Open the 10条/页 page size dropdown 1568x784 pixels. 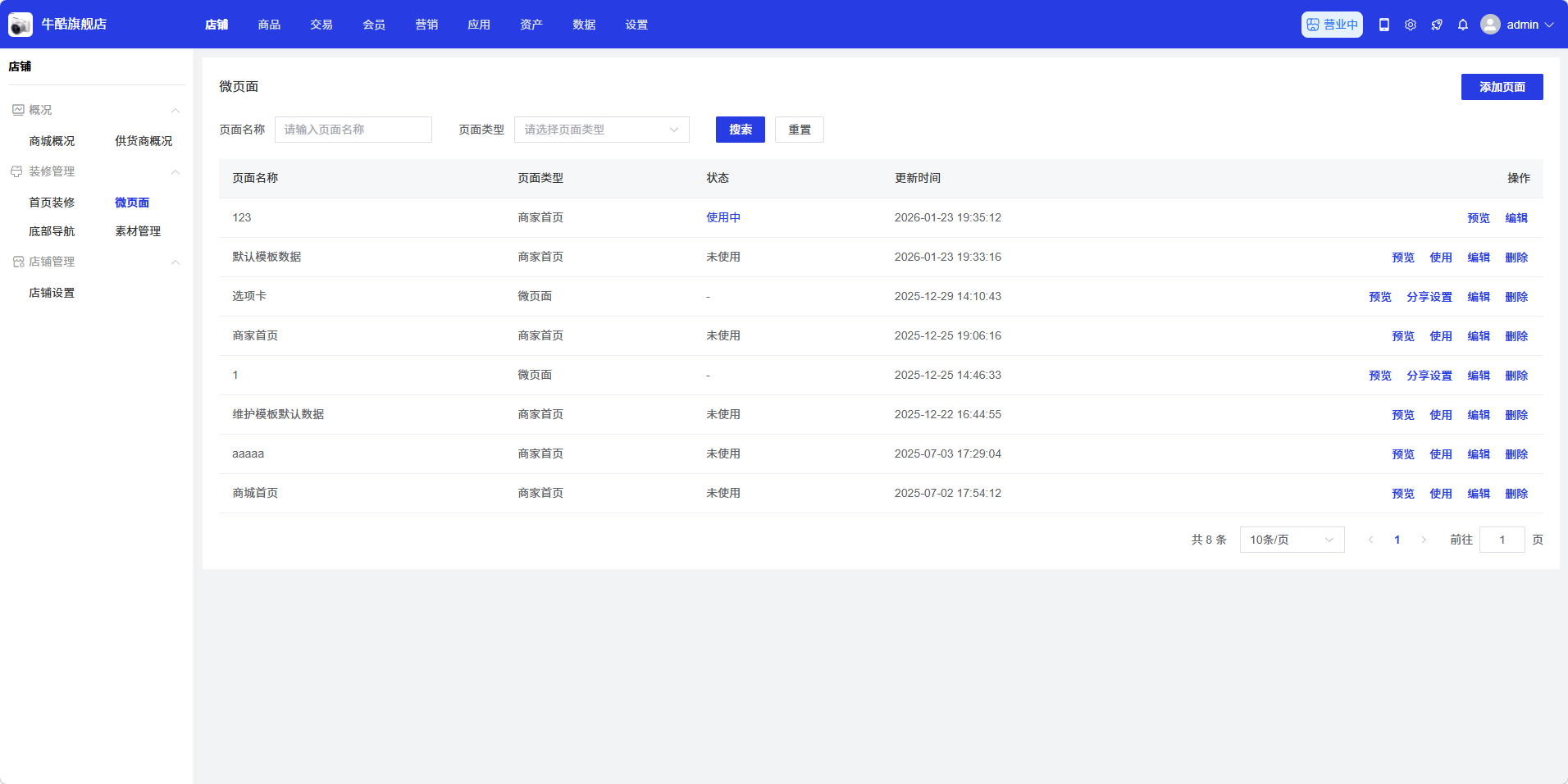[x=1292, y=540]
